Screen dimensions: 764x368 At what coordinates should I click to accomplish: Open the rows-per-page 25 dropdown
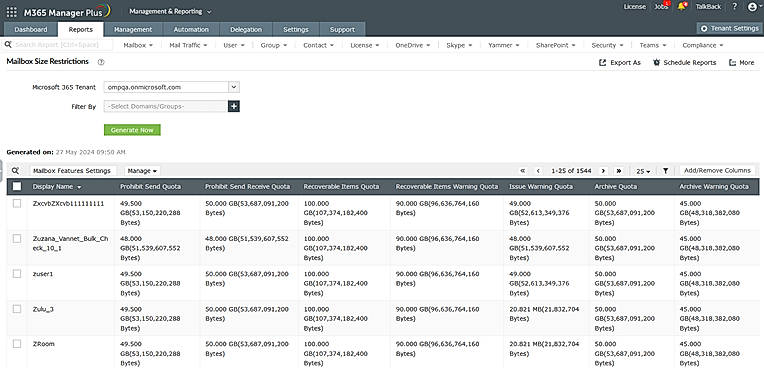click(643, 171)
